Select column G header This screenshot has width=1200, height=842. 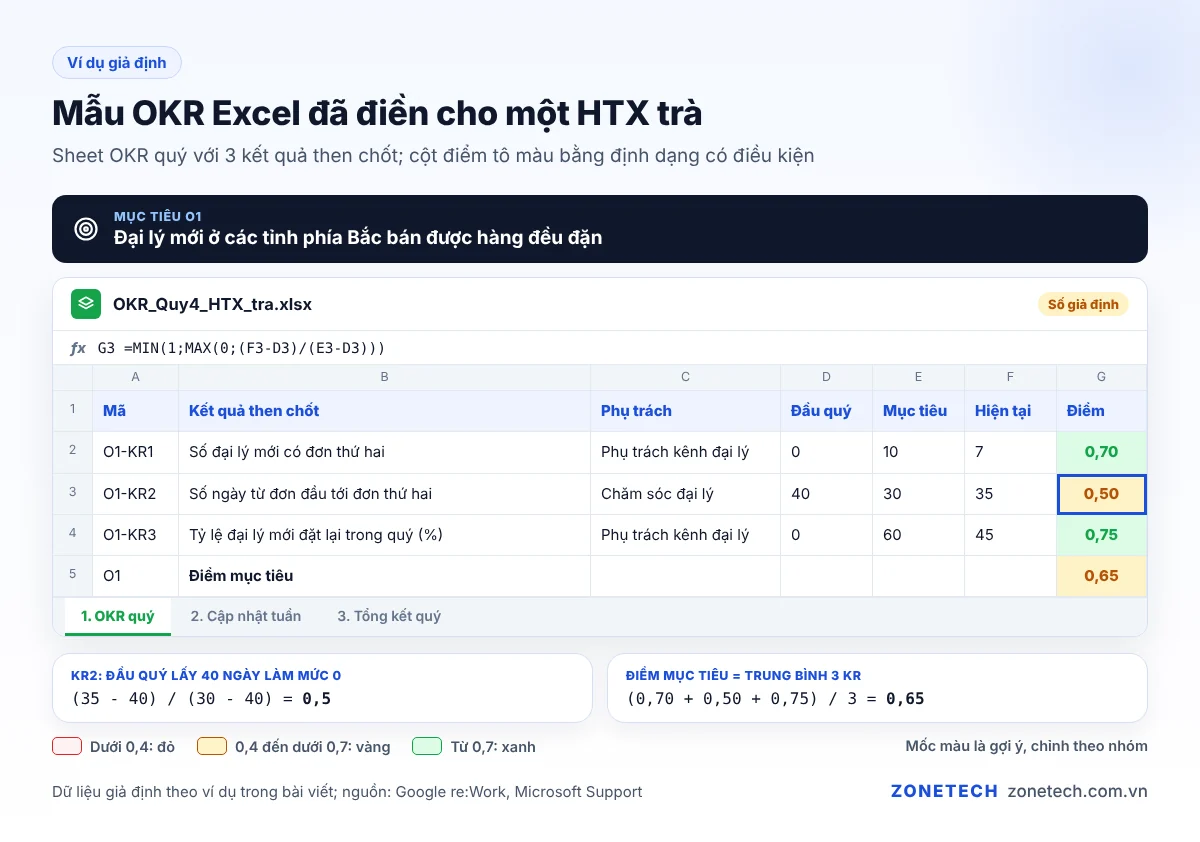(x=1101, y=377)
